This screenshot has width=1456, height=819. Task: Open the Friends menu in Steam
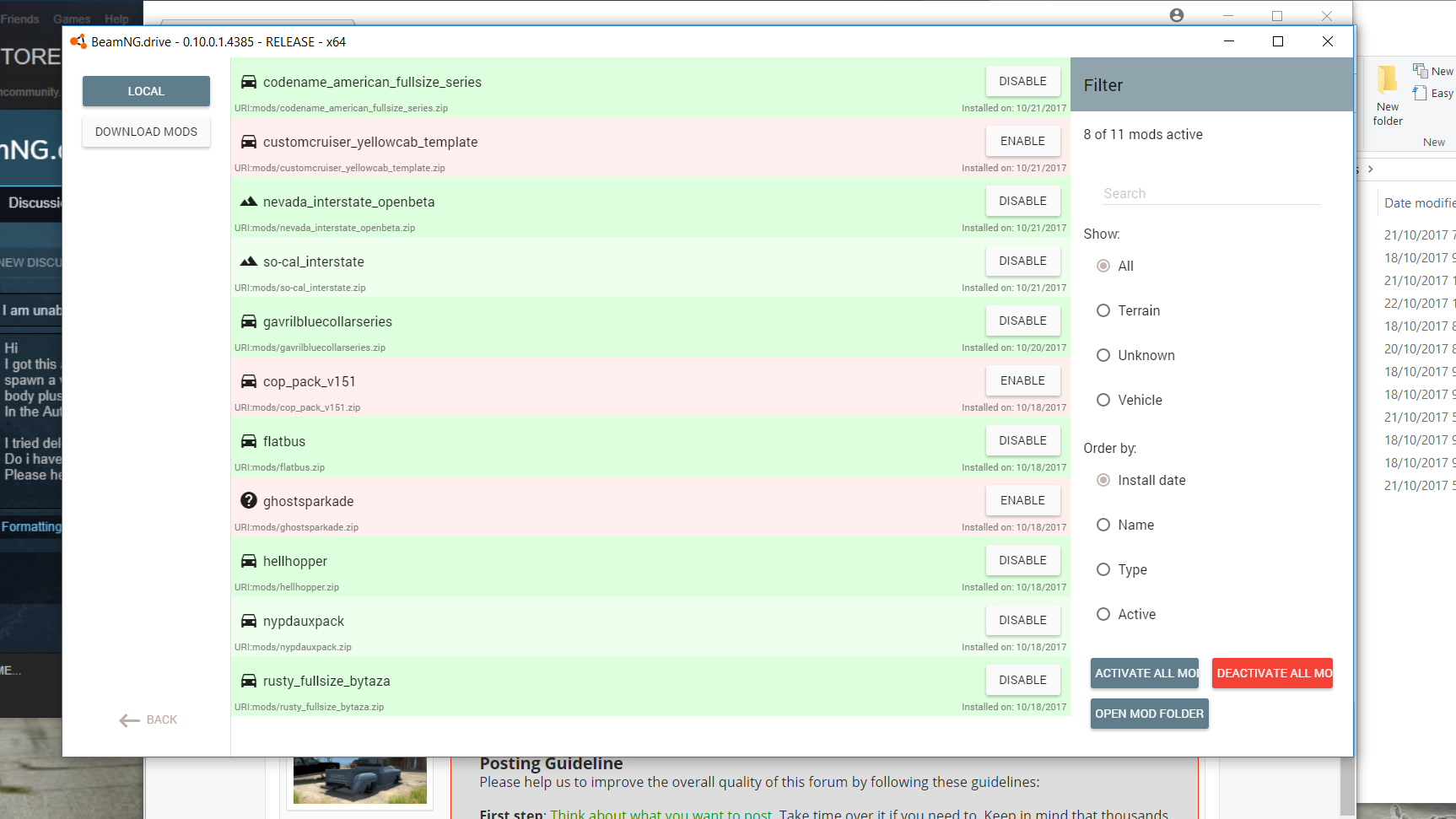pyautogui.click(x=20, y=19)
